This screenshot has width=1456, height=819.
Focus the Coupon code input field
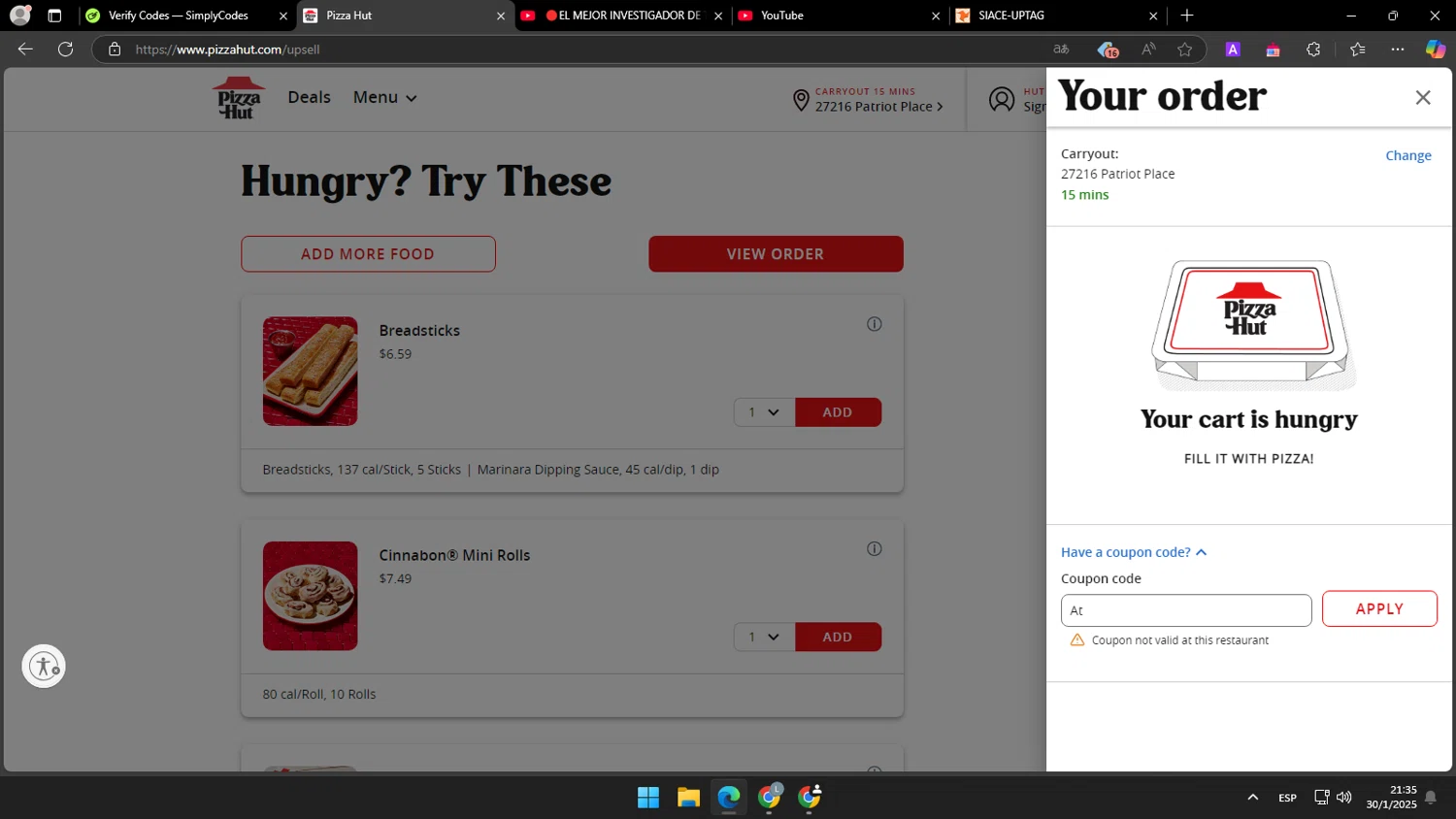(x=1186, y=610)
